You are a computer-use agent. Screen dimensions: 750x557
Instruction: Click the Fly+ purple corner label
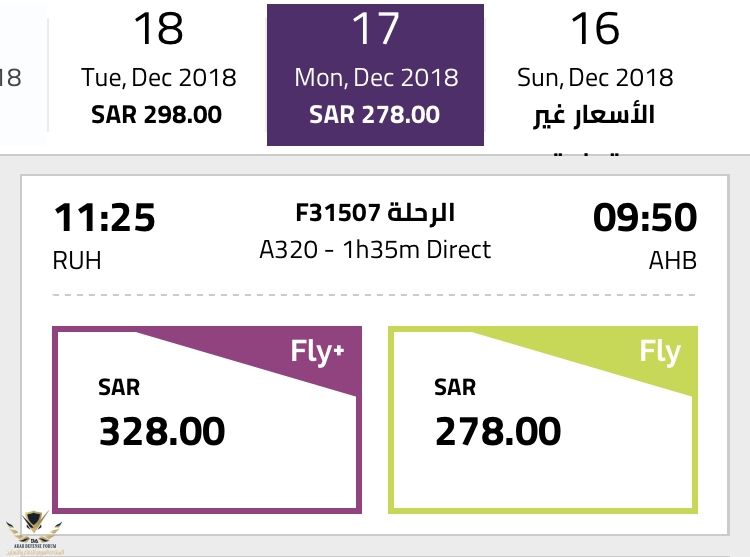click(x=317, y=353)
